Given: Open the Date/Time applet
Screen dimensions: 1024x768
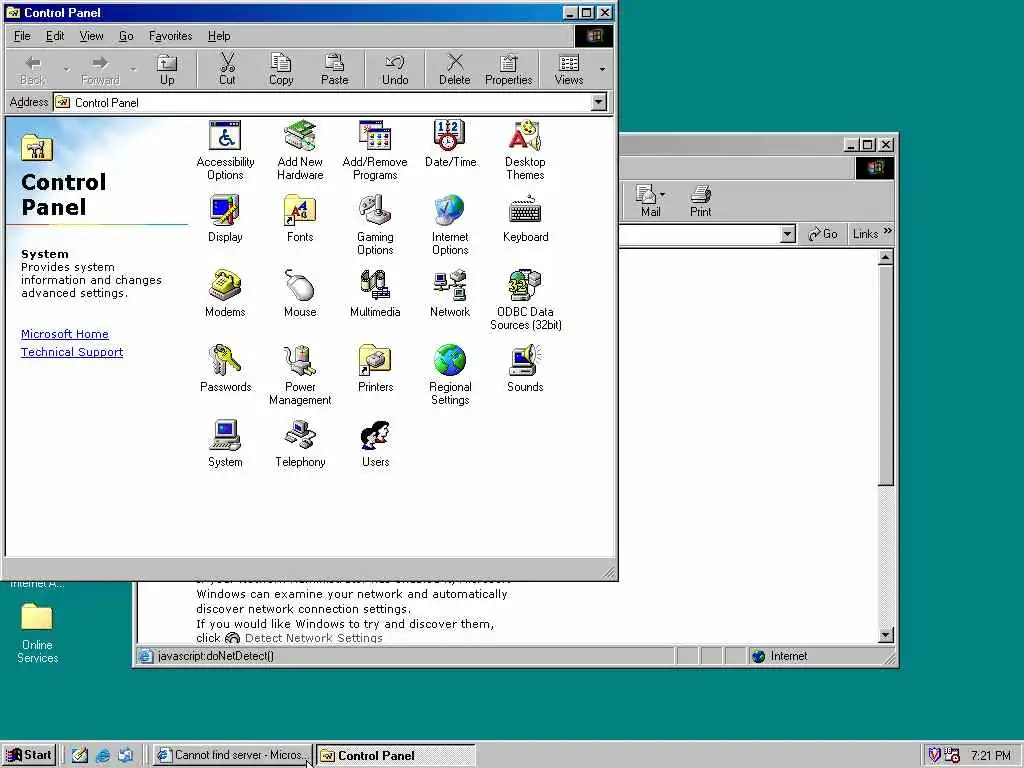Looking at the screenshot, I should tap(450, 144).
